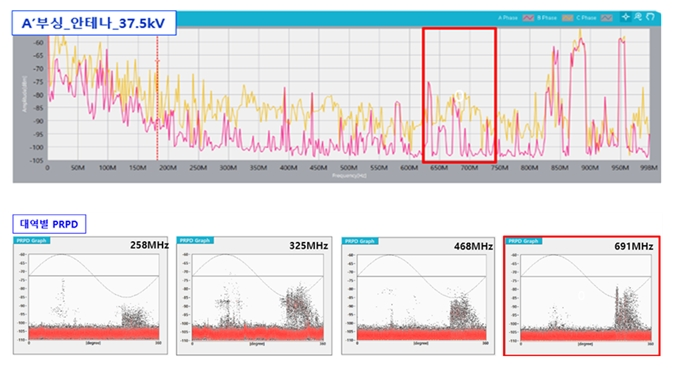Click the 325MHz label text
The image size is (673, 368).
pos(309,246)
